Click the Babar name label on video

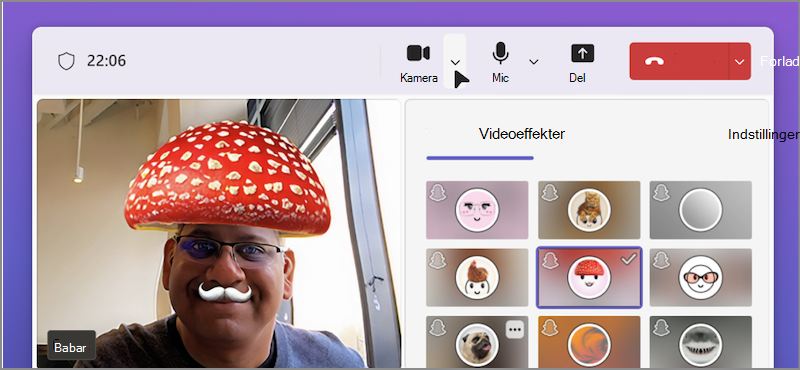[70, 348]
